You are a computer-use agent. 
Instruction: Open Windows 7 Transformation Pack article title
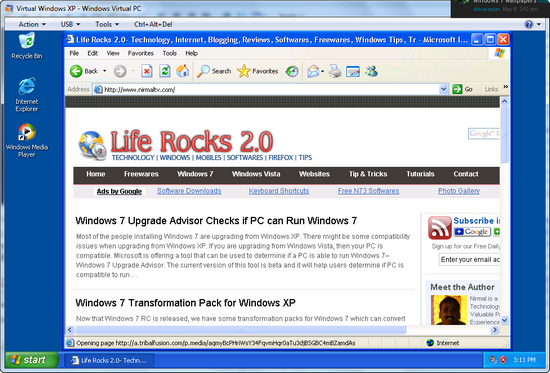186,303
